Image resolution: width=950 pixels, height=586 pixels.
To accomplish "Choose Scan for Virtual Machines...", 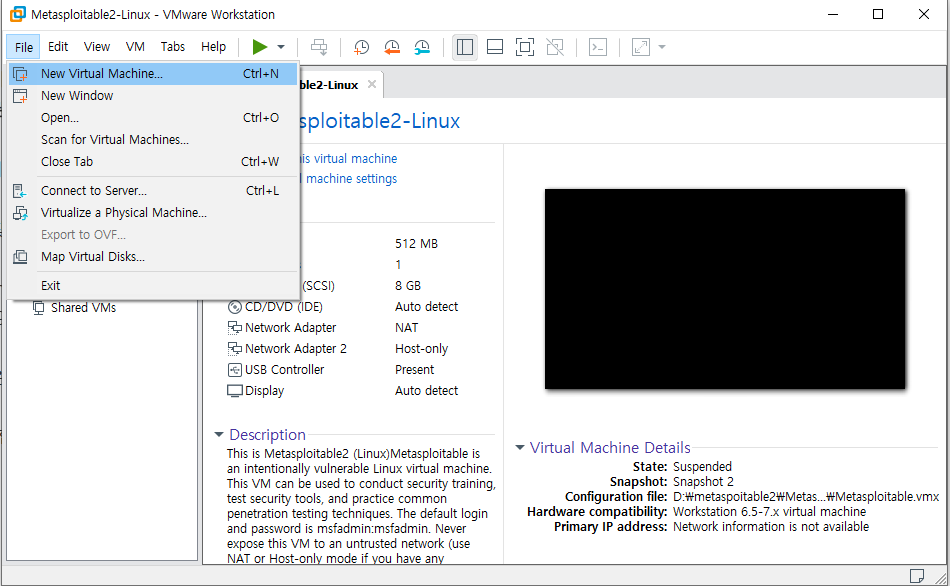I will pyautogui.click(x=153, y=139).
